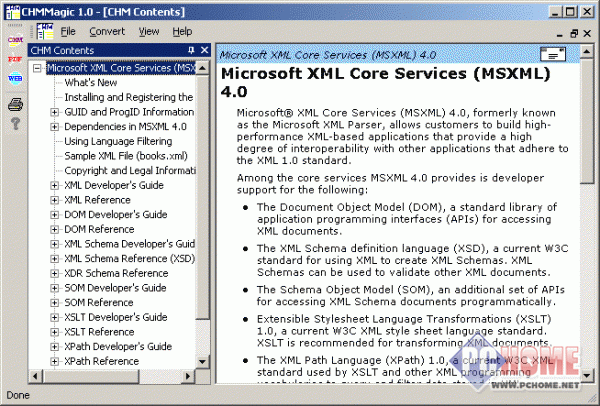Collapse the Microsoft XML Core Services root node
Image resolution: width=600 pixels, height=406 pixels.
click(37, 68)
